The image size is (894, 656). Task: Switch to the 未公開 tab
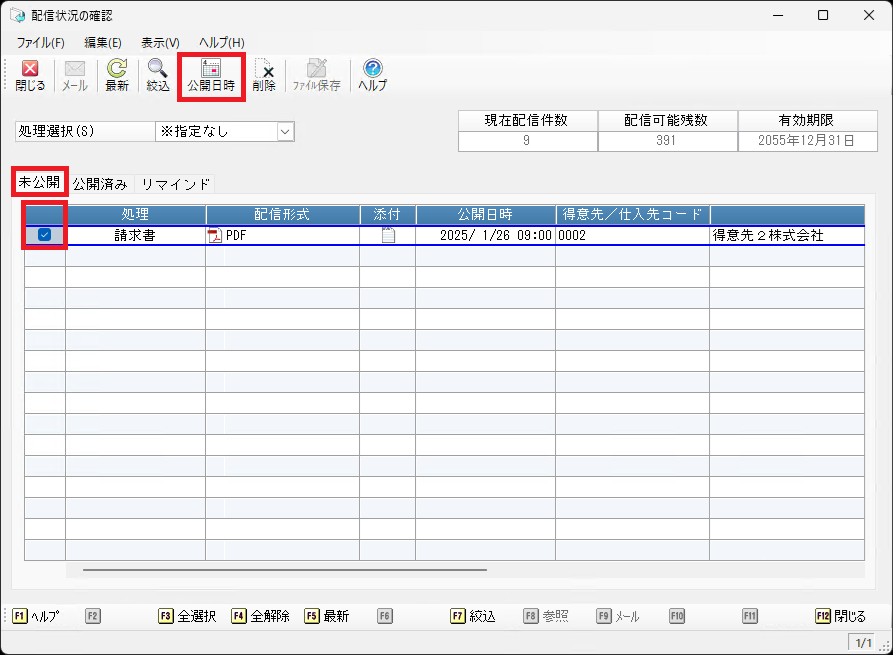[x=39, y=182]
